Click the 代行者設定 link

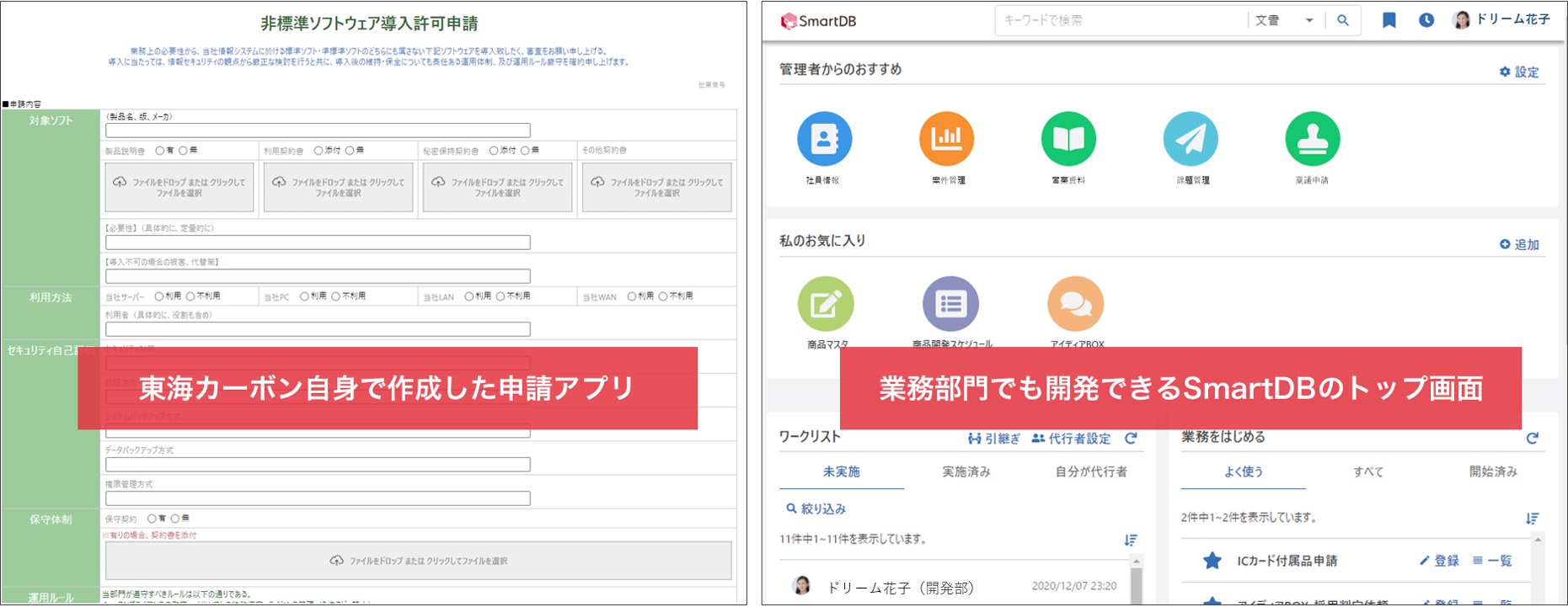click(x=1071, y=439)
